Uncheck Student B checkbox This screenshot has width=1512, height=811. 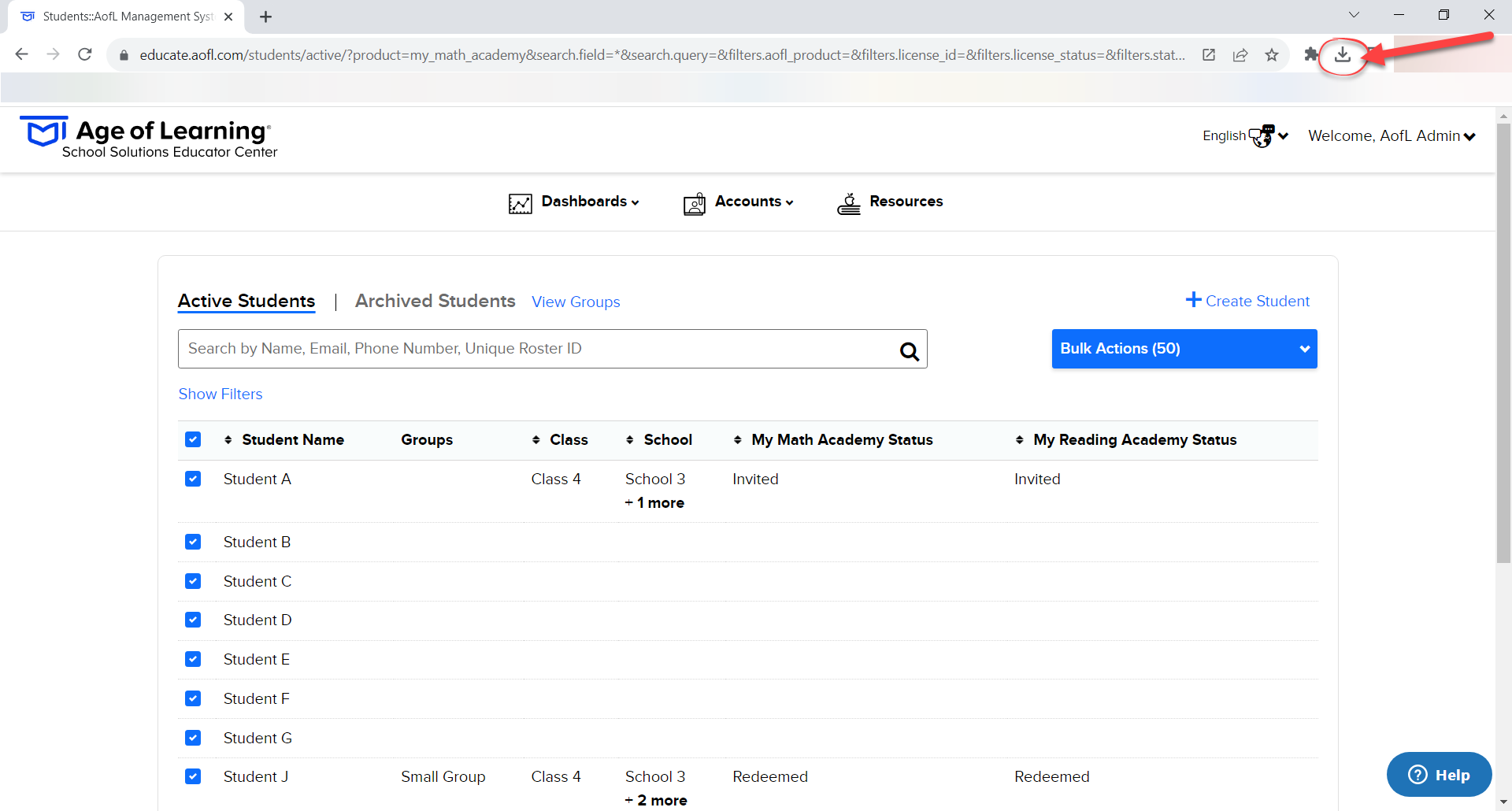pos(193,542)
